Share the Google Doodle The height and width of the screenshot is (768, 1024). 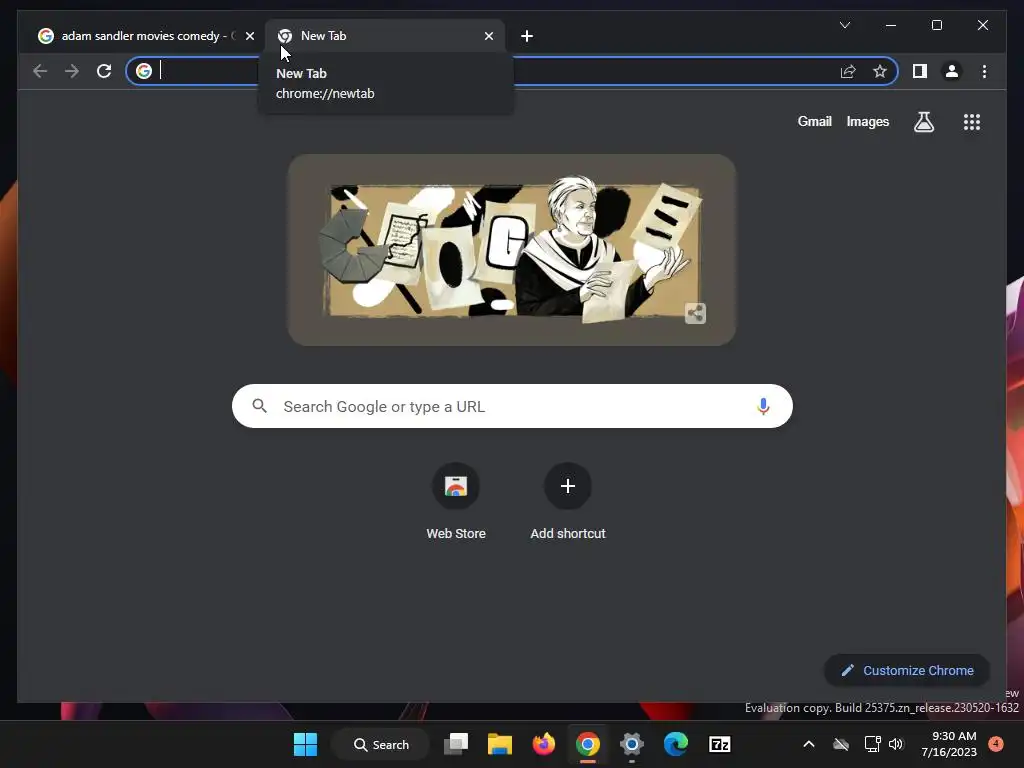pyautogui.click(x=696, y=313)
